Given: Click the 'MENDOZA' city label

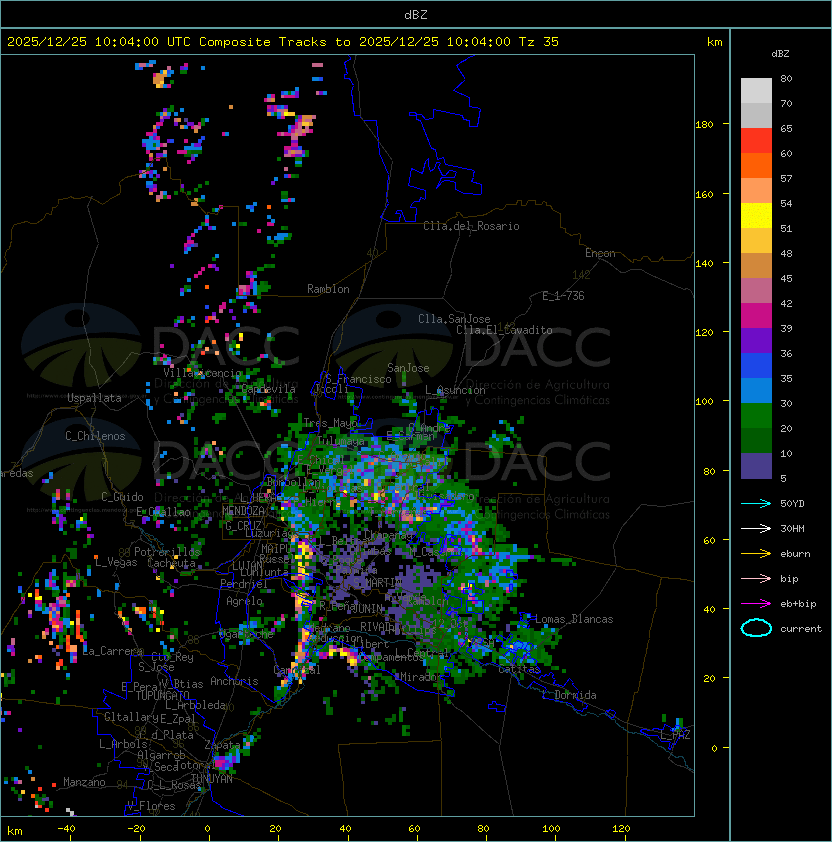Looking at the screenshot, I should coord(243,511).
